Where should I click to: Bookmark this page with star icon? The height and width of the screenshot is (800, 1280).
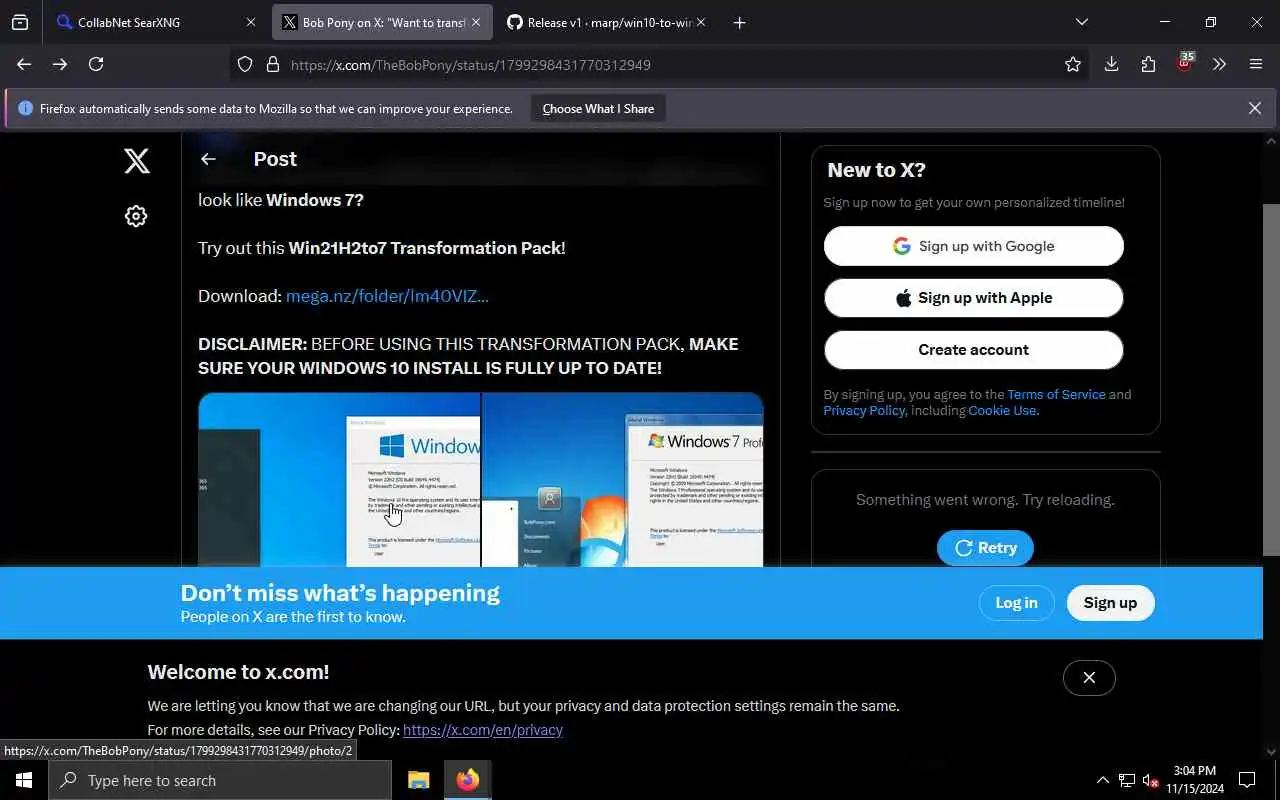tap(1073, 64)
